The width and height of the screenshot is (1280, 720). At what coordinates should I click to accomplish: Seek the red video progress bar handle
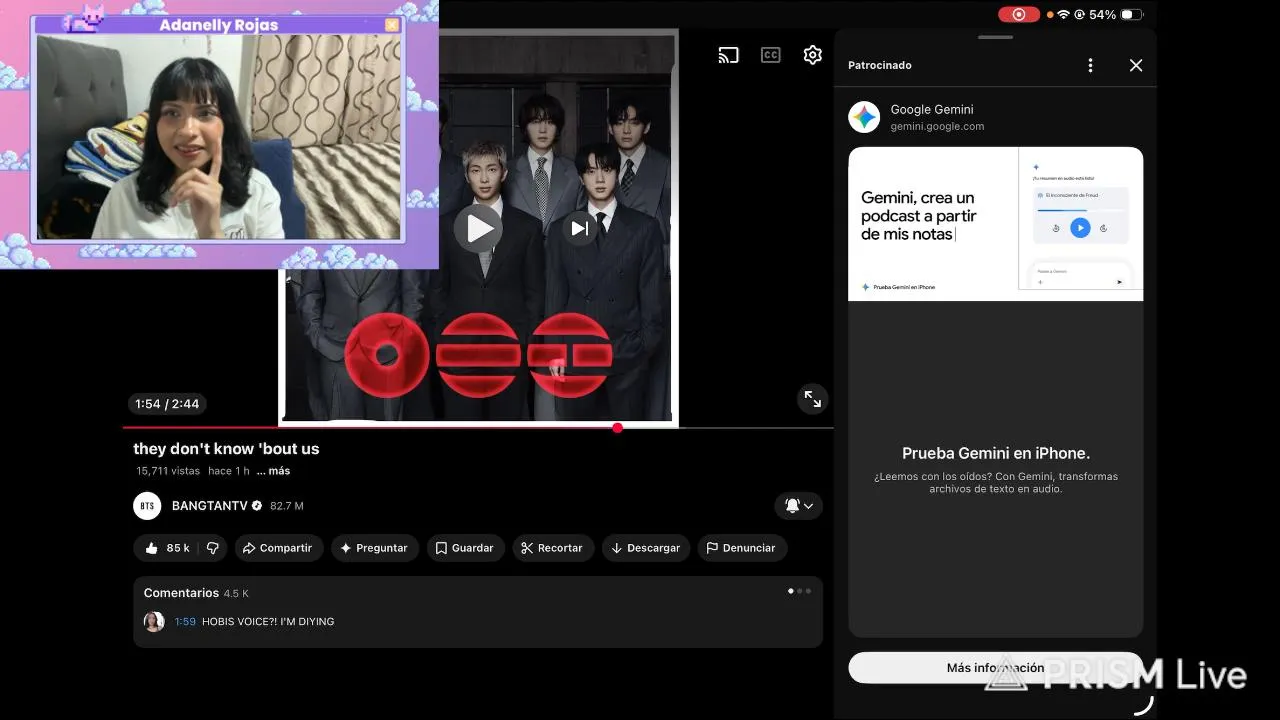(617, 428)
